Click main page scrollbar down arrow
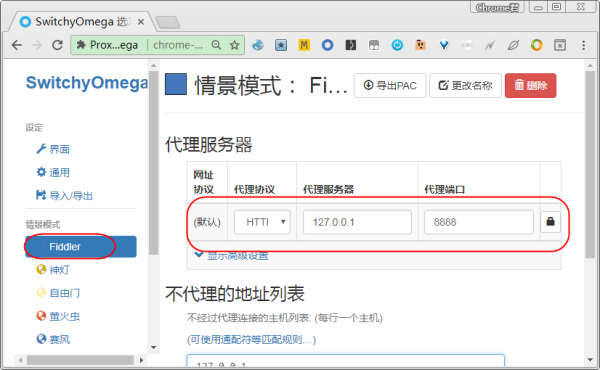 click(590, 360)
